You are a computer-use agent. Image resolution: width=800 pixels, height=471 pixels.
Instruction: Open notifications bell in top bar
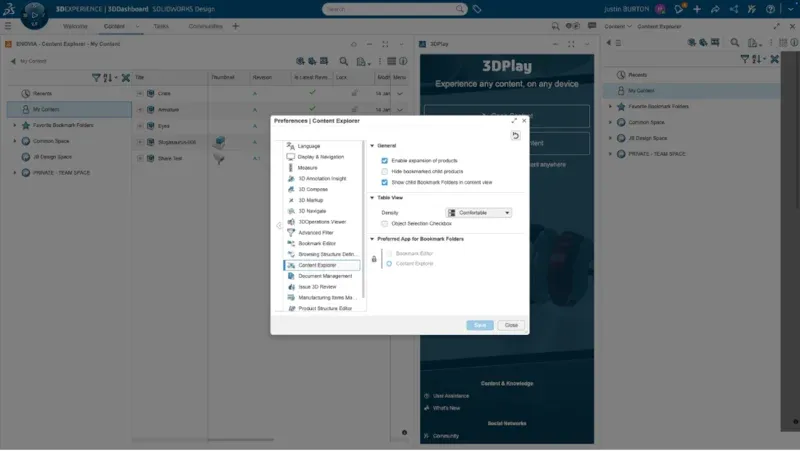pyautogui.click(x=679, y=9)
